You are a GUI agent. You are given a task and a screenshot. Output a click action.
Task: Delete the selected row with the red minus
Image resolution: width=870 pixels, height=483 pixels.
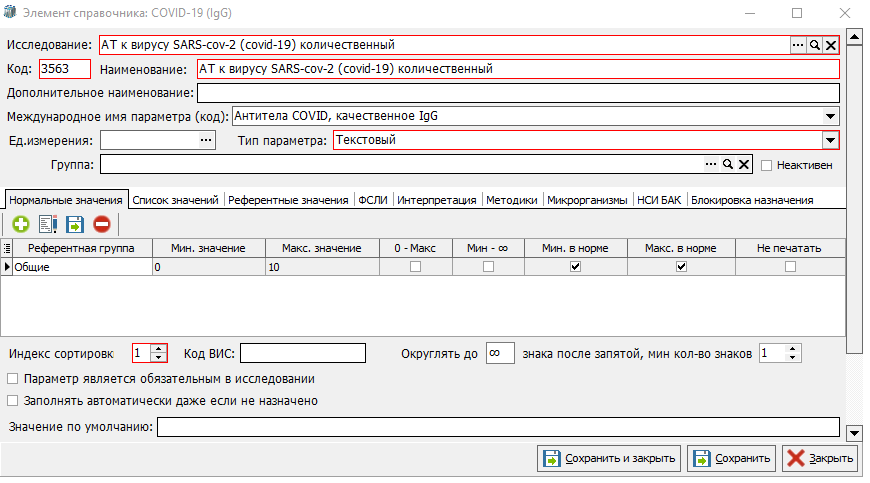(101, 225)
